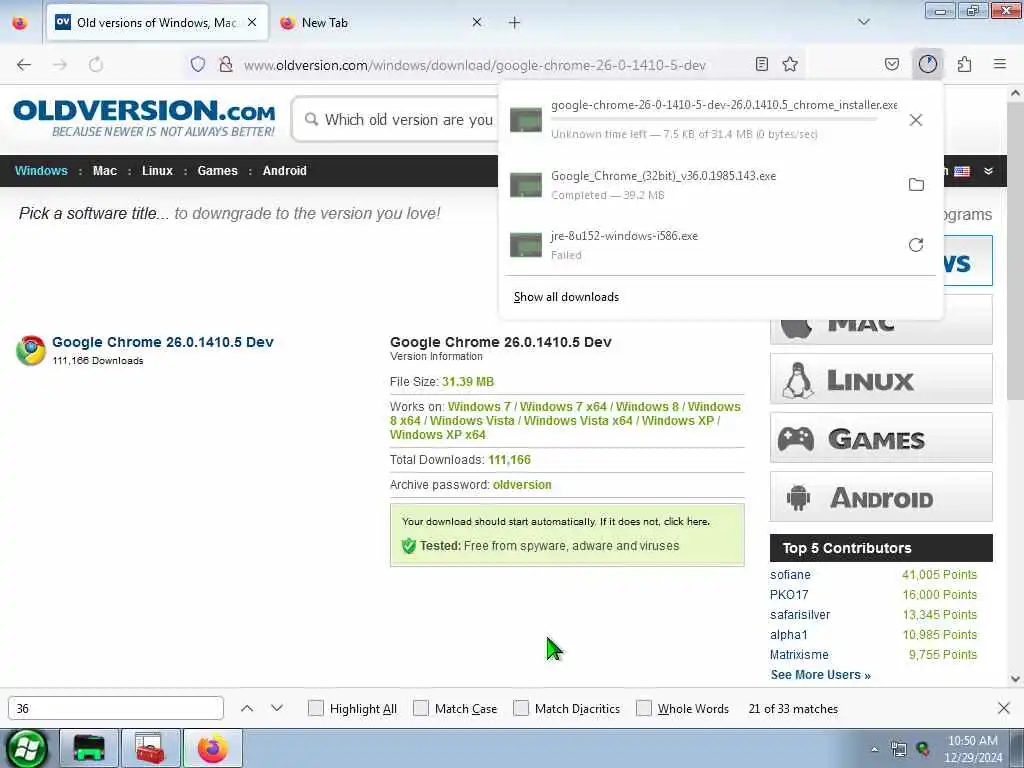Open contributor Matrixisme's profile
The width and height of the screenshot is (1024, 768).
pyautogui.click(x=799, y=655)
